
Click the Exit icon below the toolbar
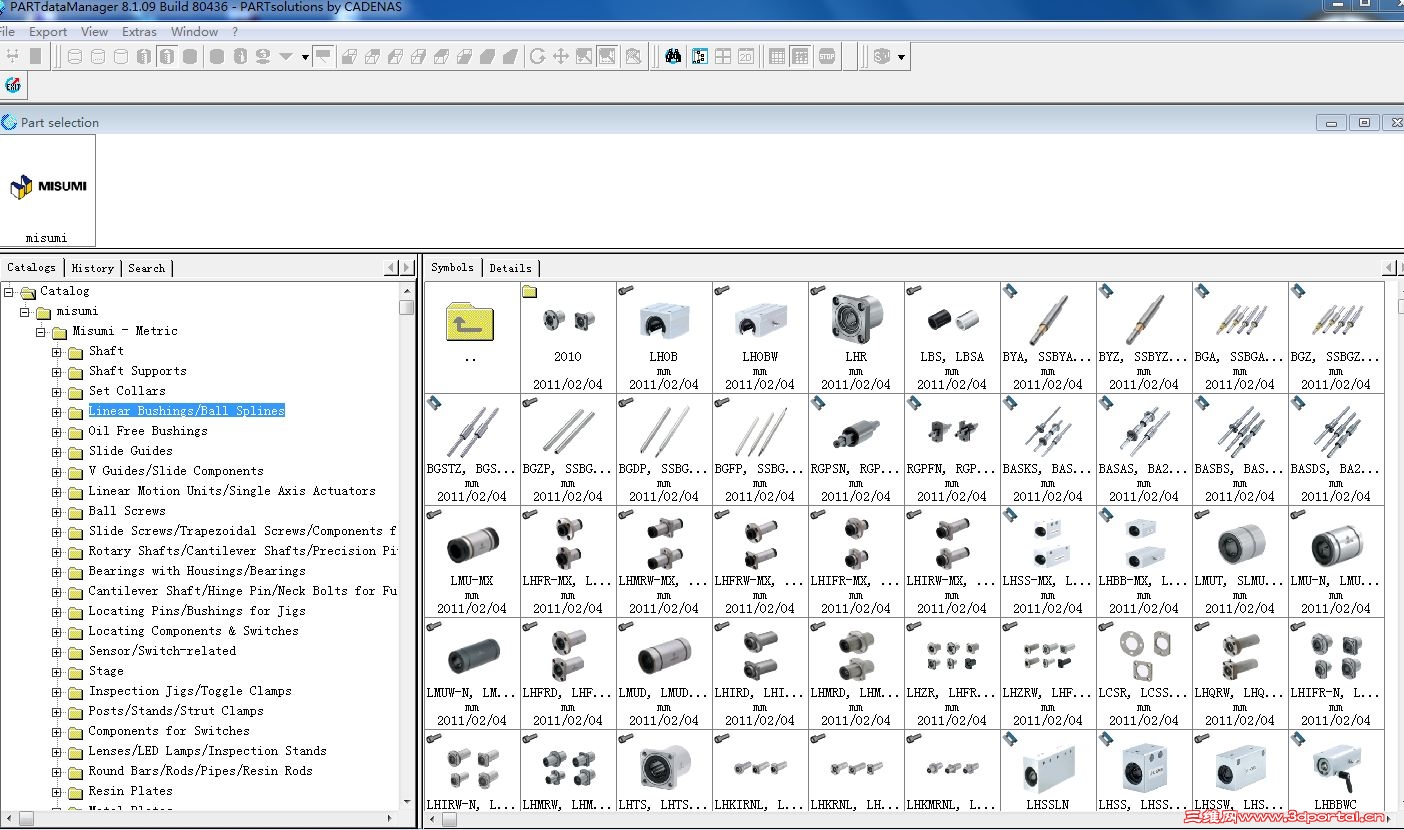click(13, 86)
